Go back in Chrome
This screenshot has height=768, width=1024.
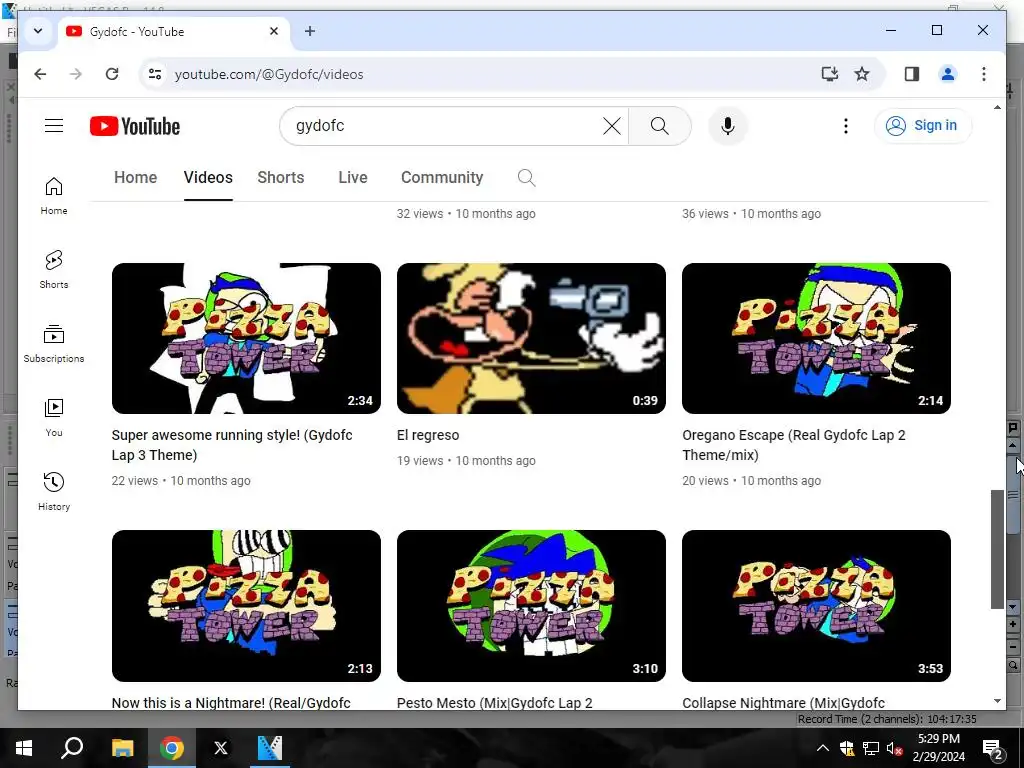tap(40, 74)
